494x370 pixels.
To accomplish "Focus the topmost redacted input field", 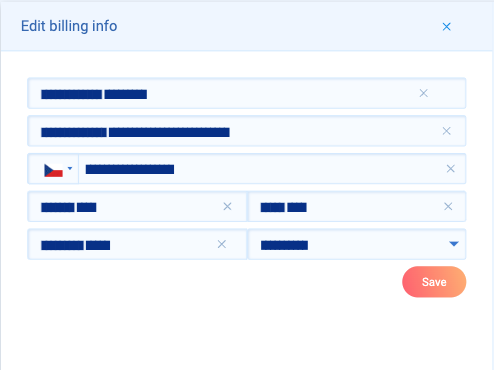I will 247,93.
